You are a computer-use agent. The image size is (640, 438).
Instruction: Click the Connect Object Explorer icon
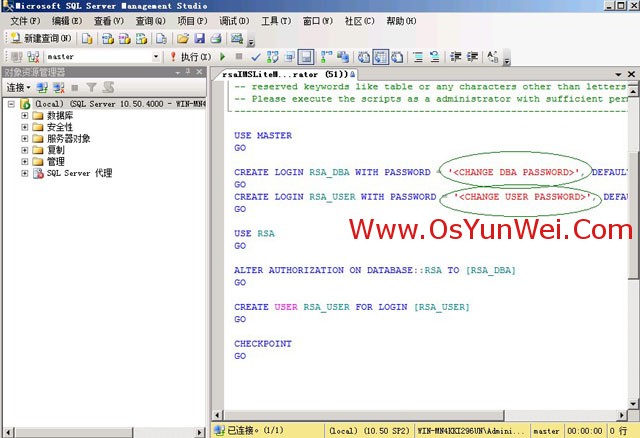pos(42,87)
